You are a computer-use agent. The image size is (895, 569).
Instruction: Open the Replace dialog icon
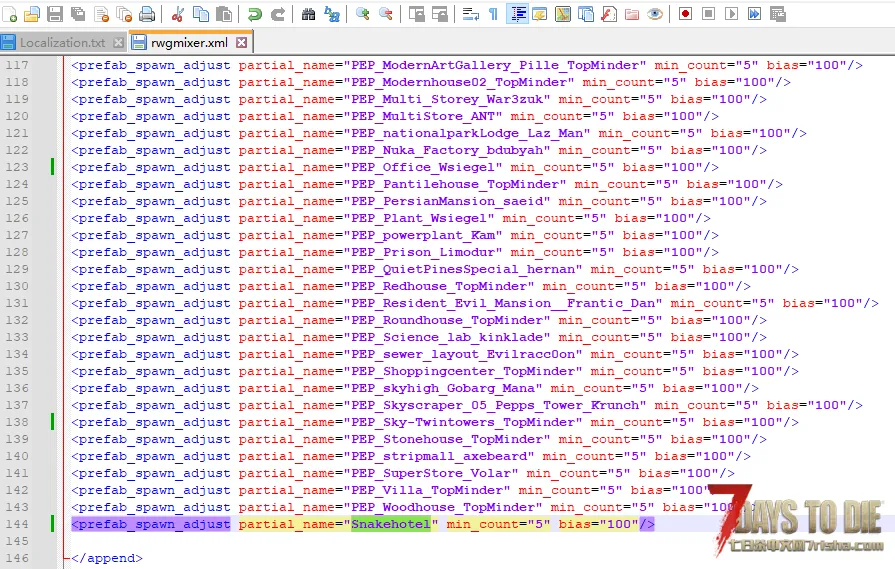pos(332,14)
